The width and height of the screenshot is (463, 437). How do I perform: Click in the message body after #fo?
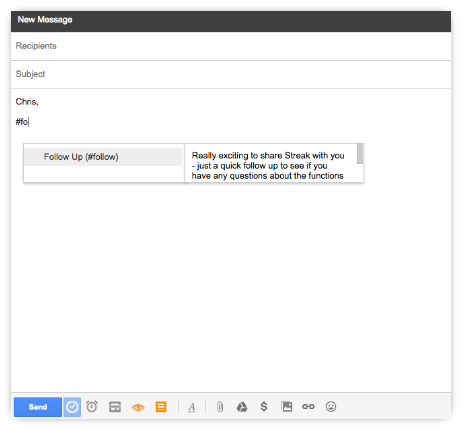[x=30, y=122]
